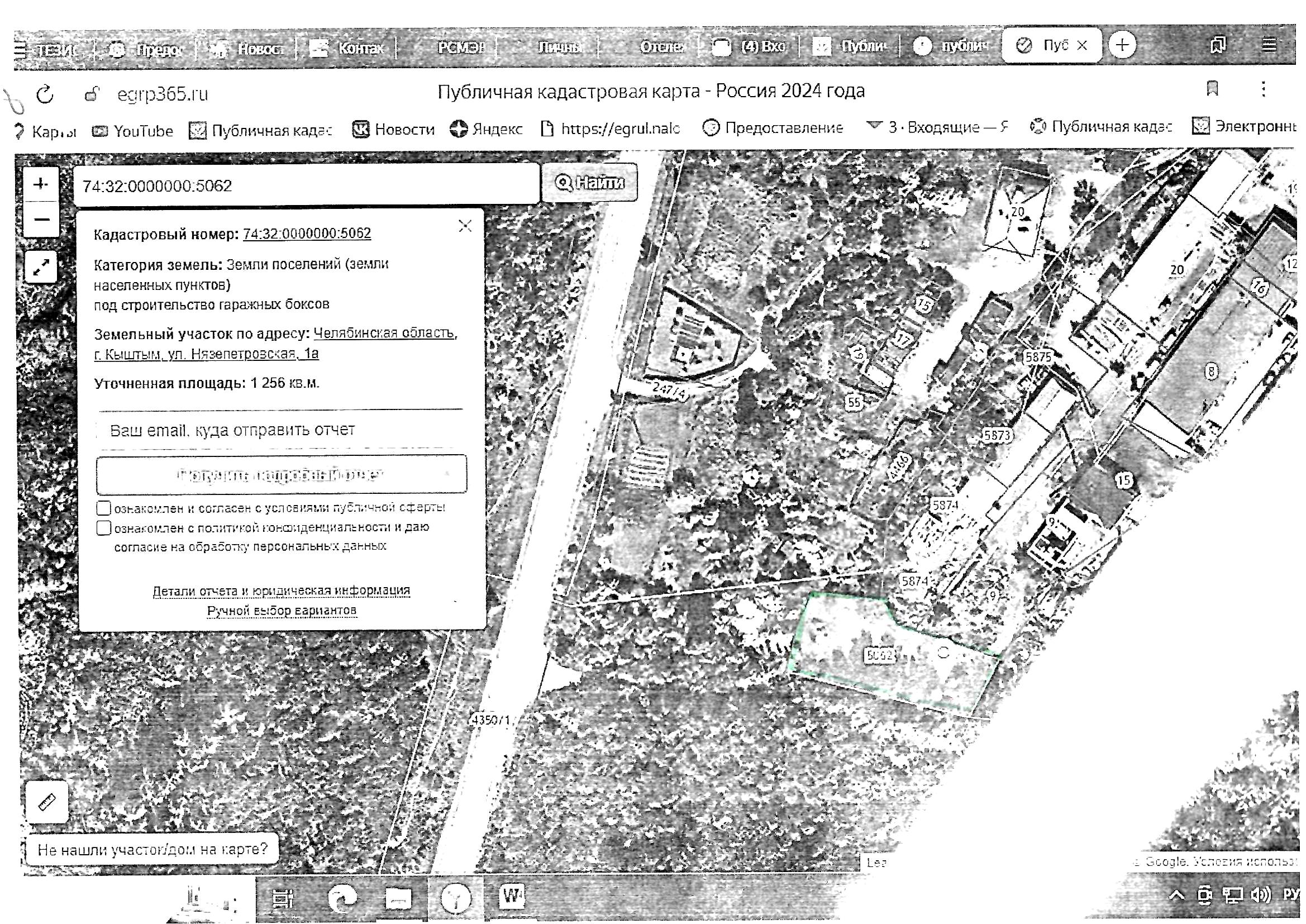Screen dimensions: 1306x924
Task: Open Task View on taskbar
Action: pos(283,899)
